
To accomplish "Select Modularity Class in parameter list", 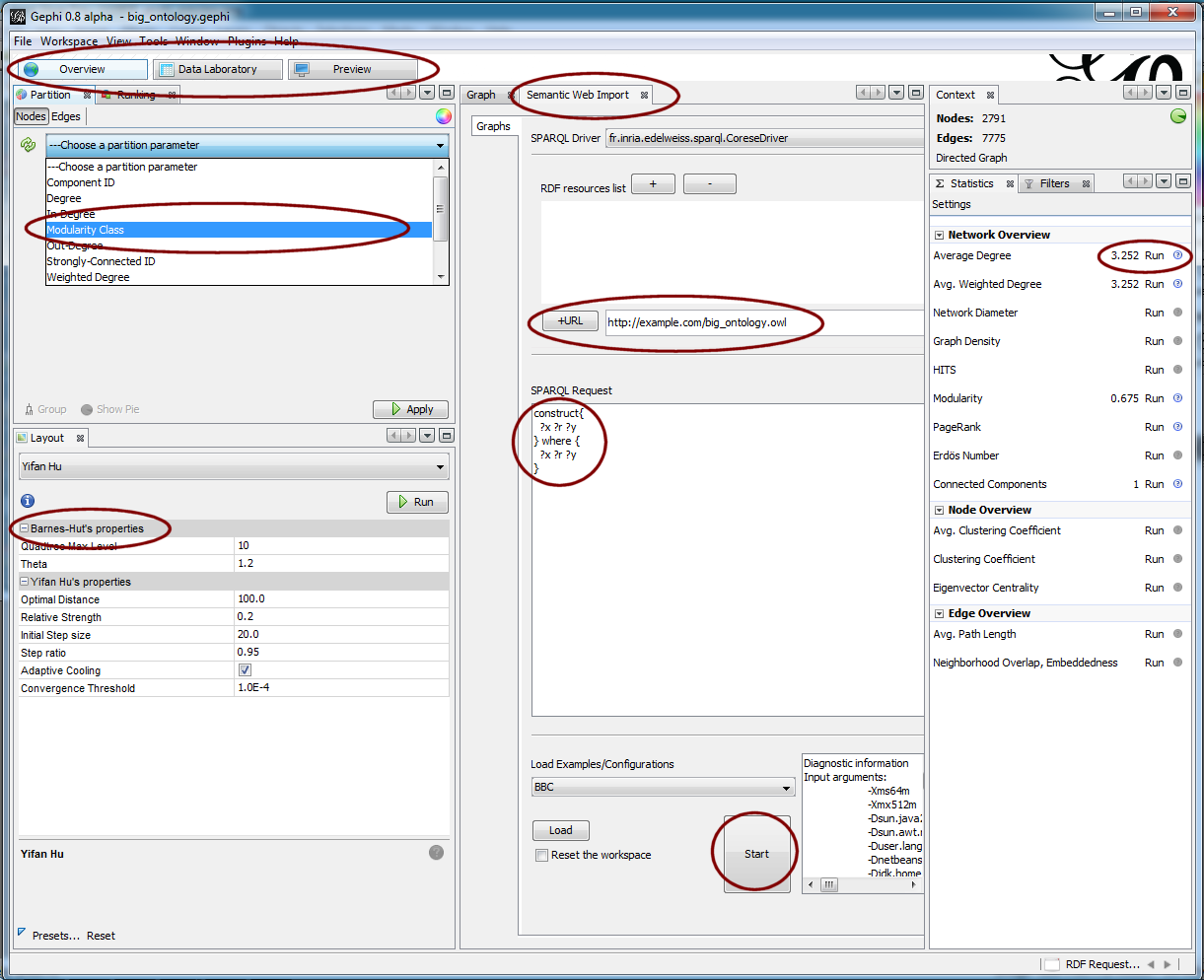I will coord(239,230).
